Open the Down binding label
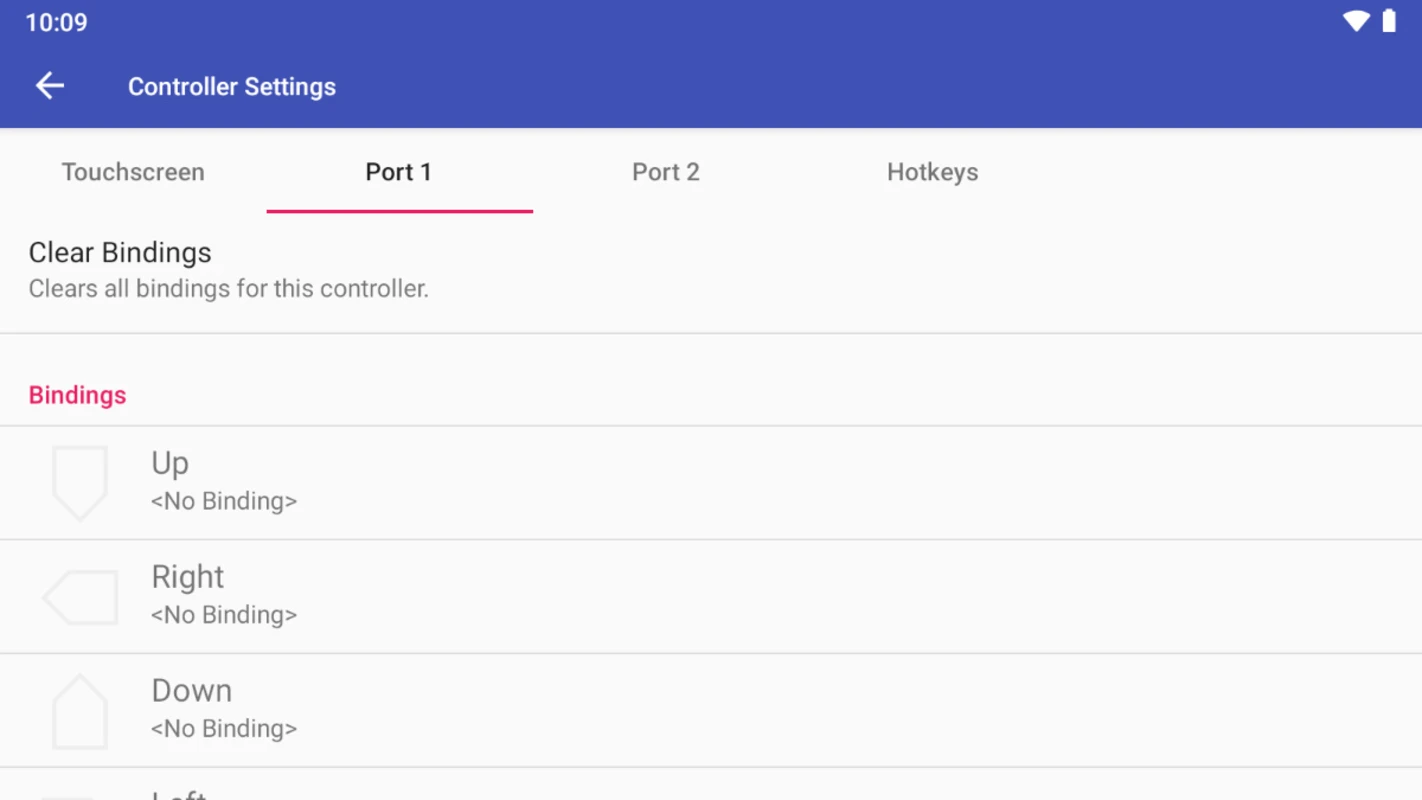 tap(192, 691)
